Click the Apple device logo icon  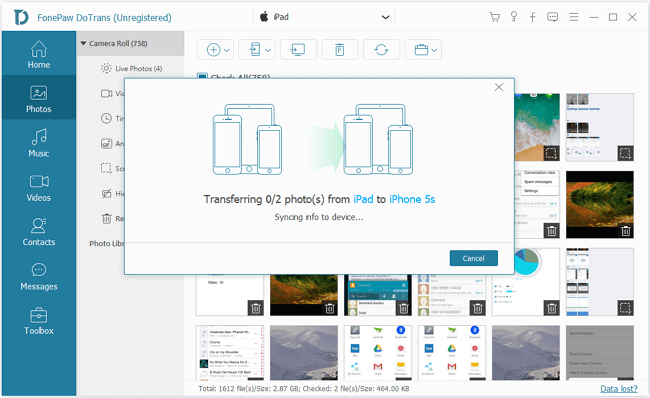(x=264, y=17)
